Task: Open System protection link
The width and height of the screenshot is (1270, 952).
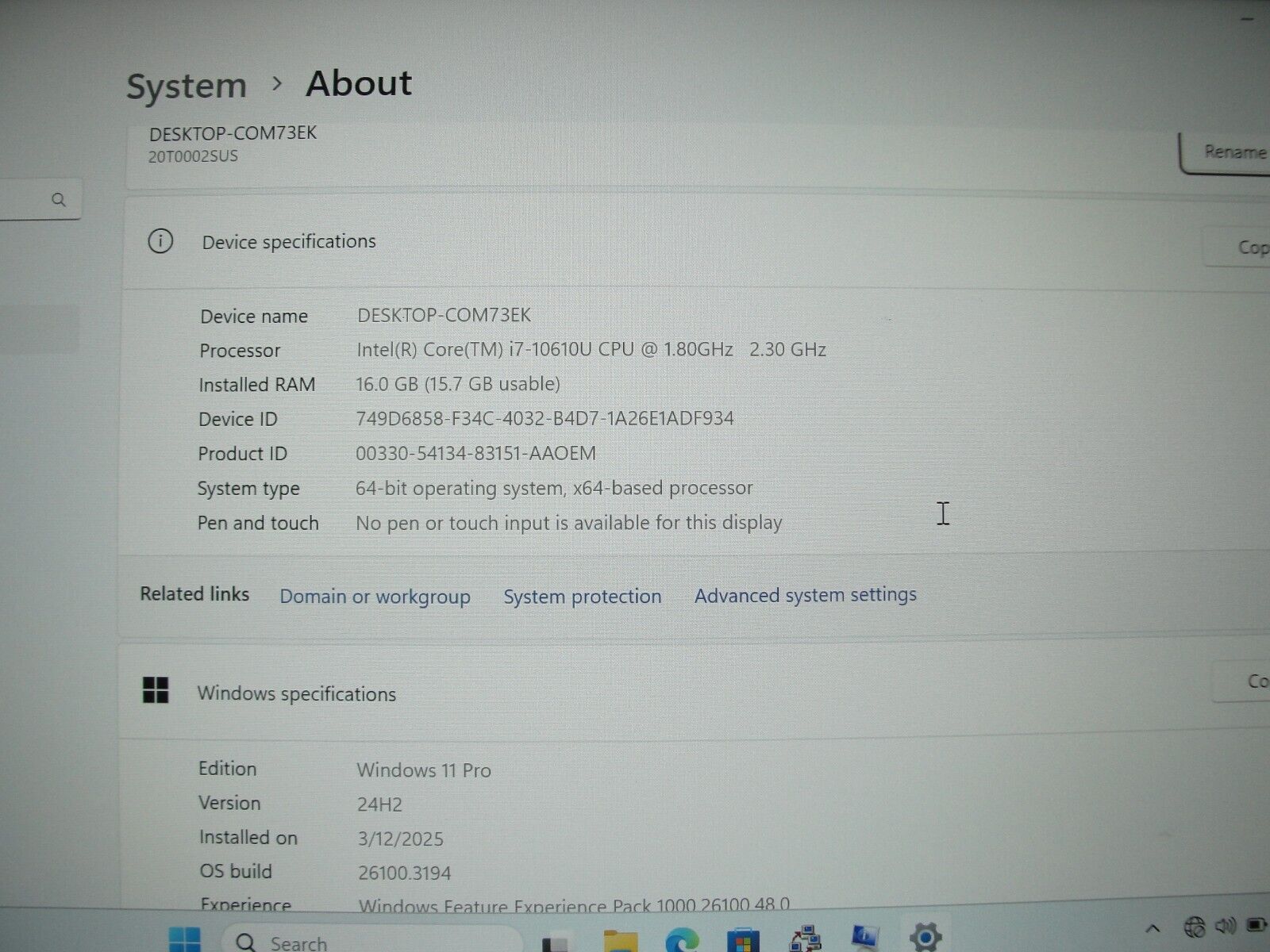Action: pyautogui.click(x=582, y=597)
